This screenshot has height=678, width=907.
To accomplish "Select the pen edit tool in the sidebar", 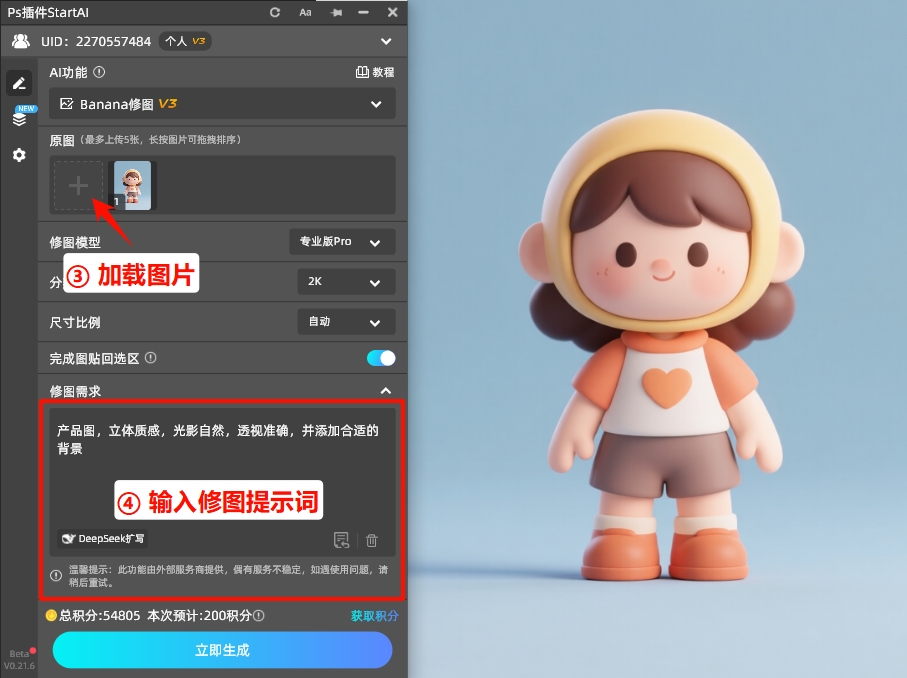I will pos(19,83).
